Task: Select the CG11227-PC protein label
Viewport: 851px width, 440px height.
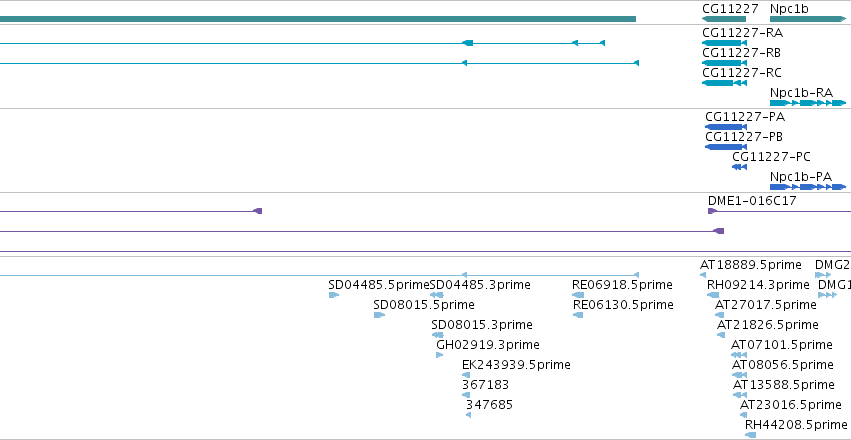Action: pyautogui.click(x=771, y=157)
